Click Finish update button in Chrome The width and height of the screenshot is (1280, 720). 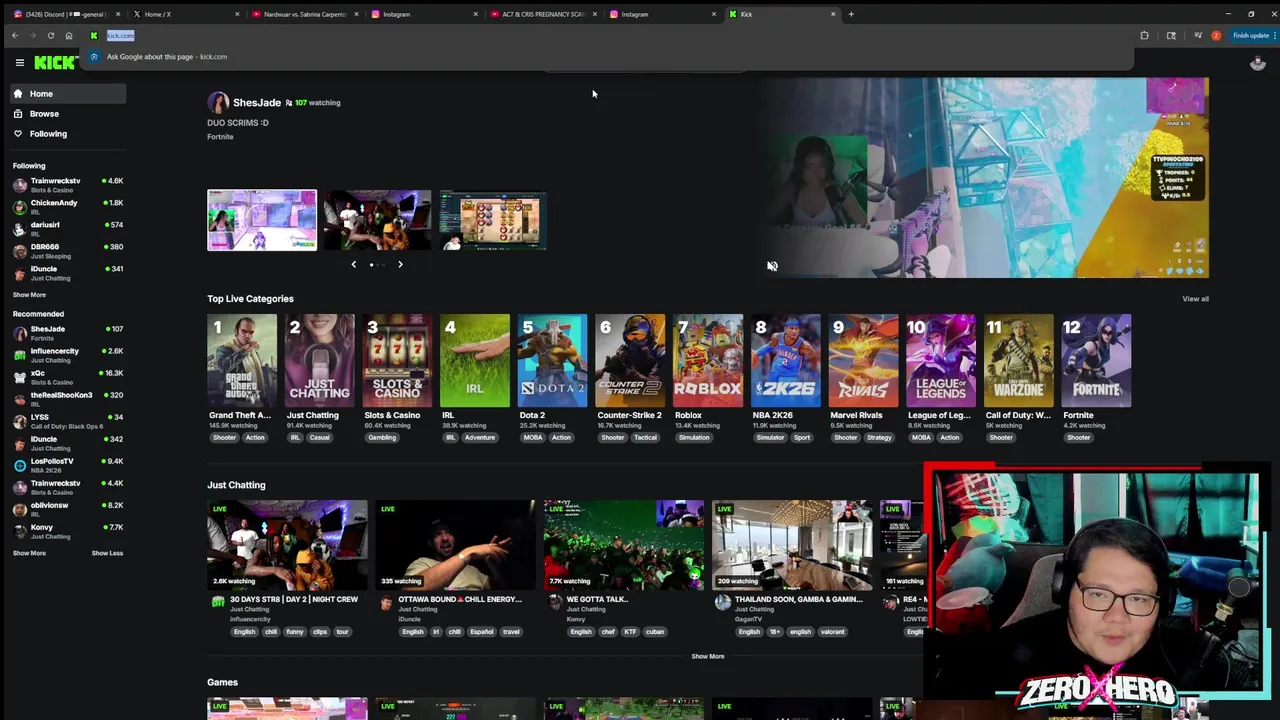click(1250, 35)
